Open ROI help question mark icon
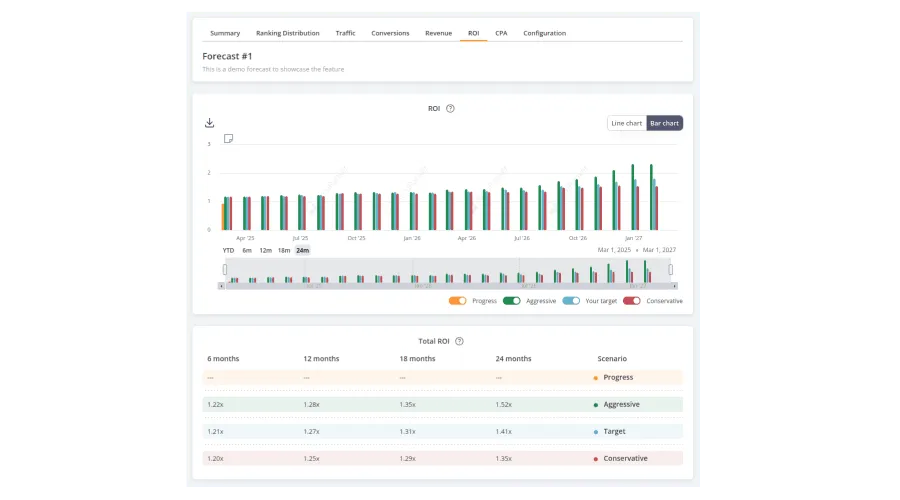The height and width of the screenshot is (500, 900). pos(450,108)
